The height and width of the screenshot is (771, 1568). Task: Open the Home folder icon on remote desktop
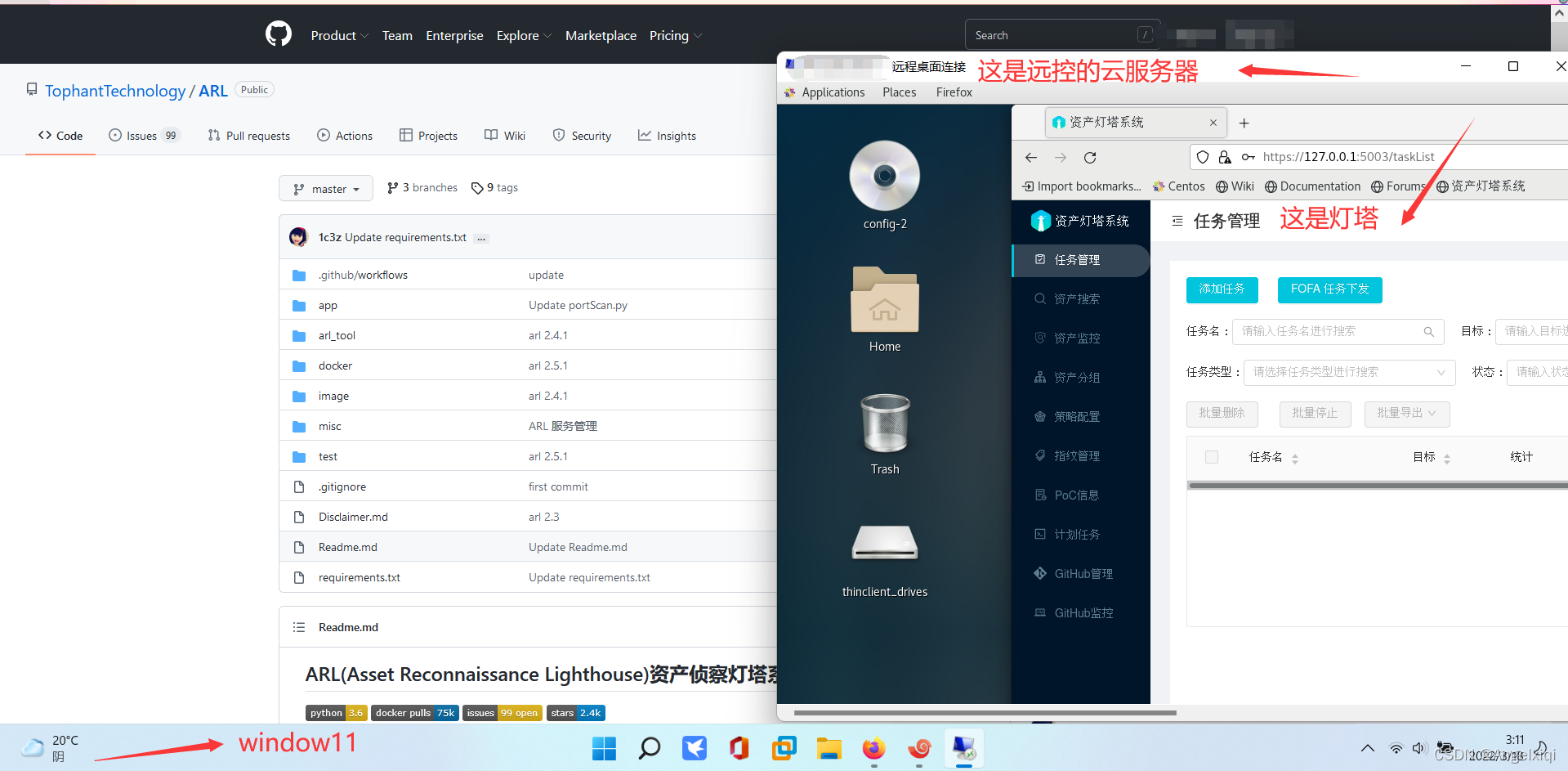[x=885, y=299]
